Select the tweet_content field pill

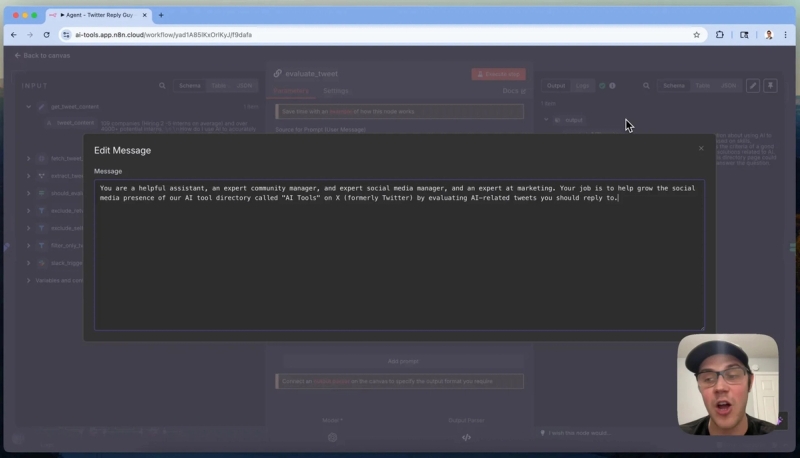tap(71, 123)
